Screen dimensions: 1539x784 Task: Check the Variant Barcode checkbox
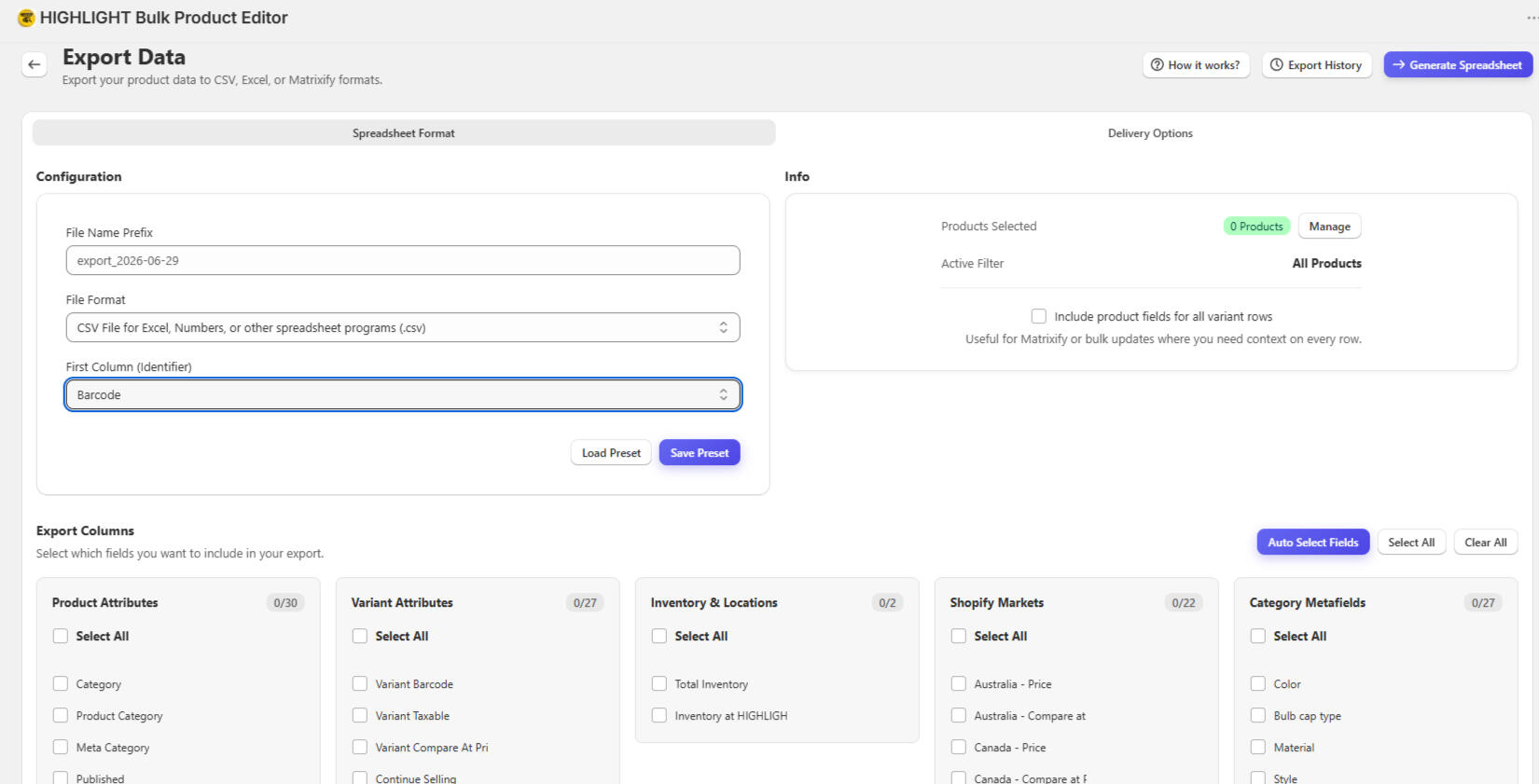click(360, 683)
